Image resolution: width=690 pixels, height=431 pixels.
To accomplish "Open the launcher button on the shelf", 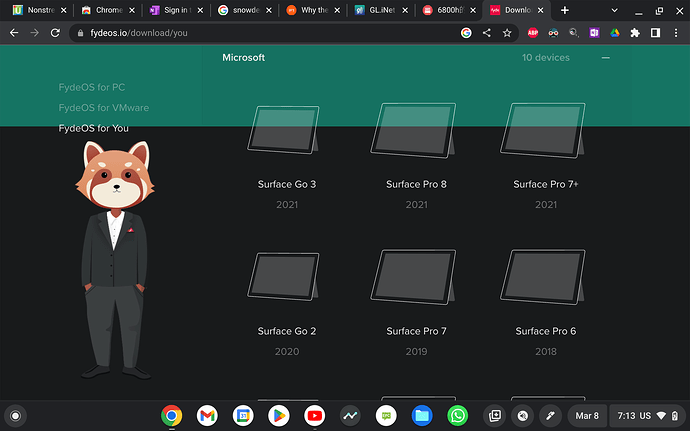I will point(15,416).
